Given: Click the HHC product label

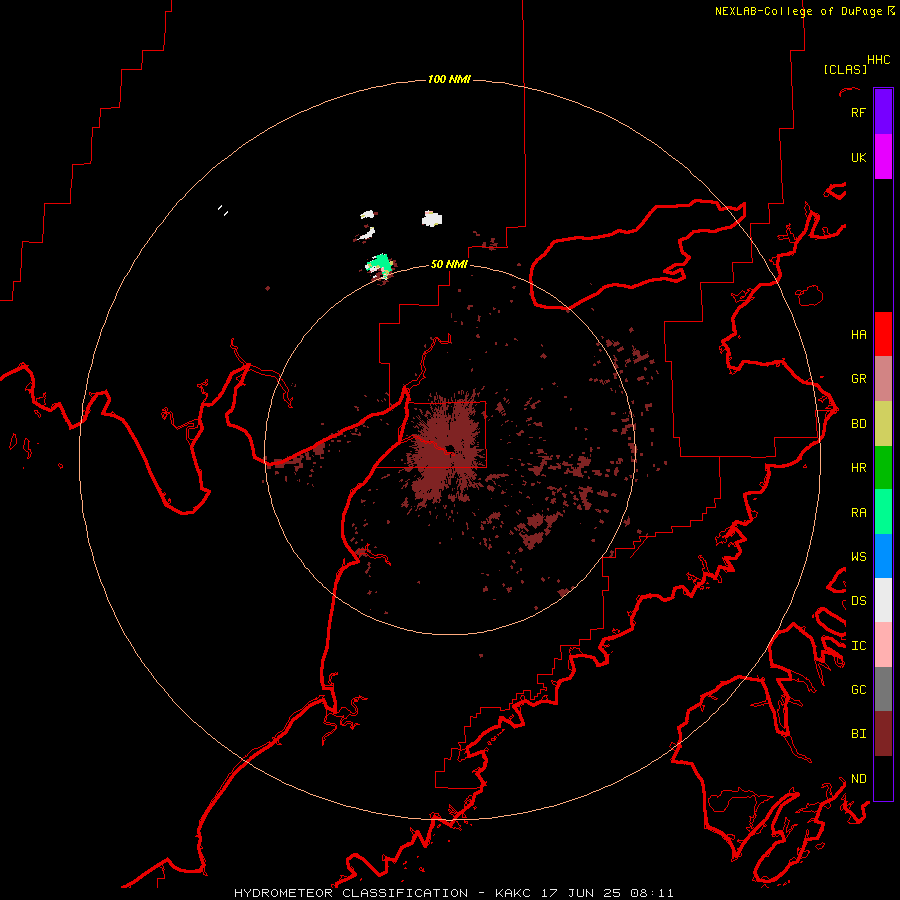Looking at the screenshot, I should [x=878, y=60].
